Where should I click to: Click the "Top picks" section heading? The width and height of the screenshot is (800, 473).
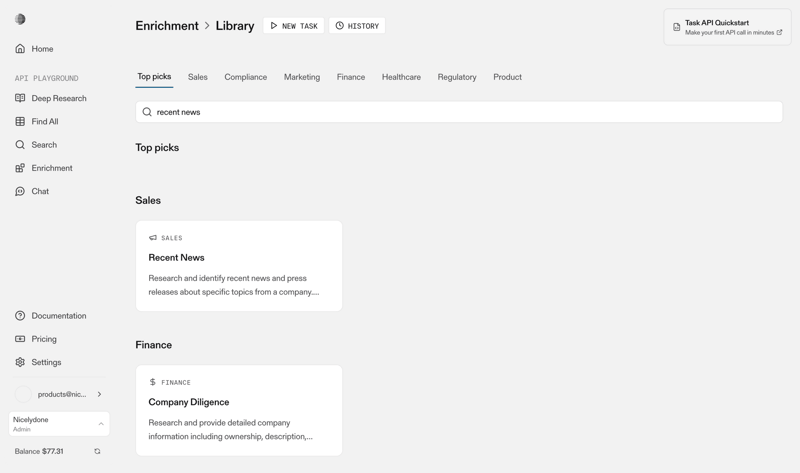[x=157, y=147]
